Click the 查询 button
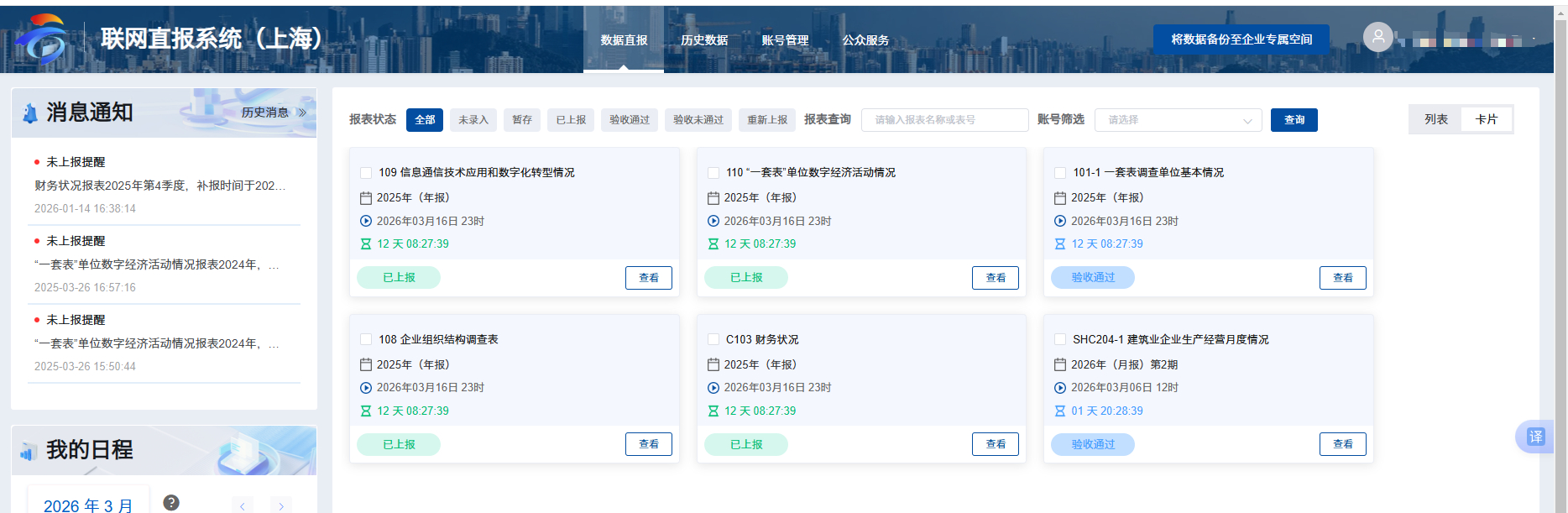 (1294, 120)
